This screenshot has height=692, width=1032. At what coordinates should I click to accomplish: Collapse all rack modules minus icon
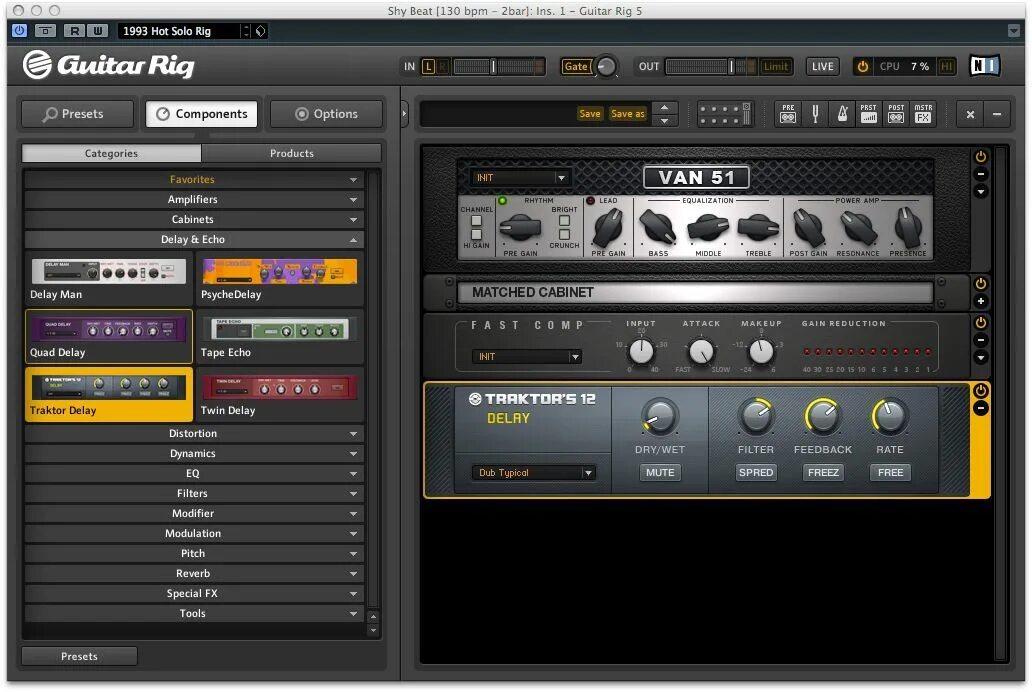click(x=997, y=115)
